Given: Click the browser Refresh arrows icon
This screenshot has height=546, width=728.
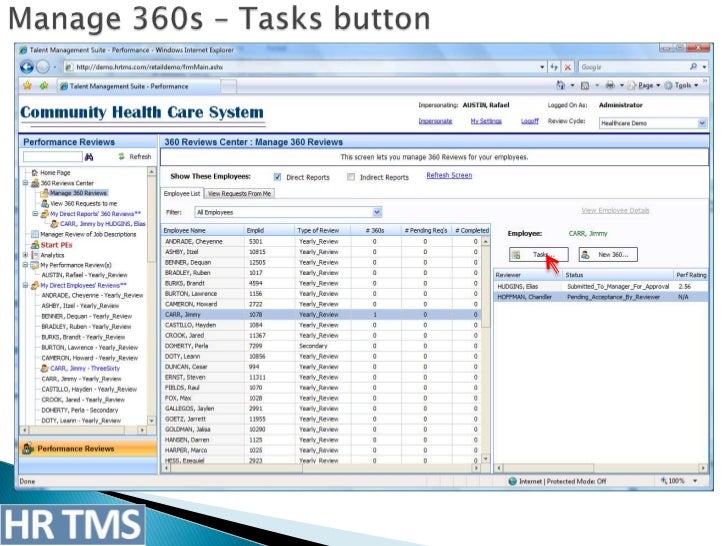Looking at the screenshot, I should (x=554, y=67).
